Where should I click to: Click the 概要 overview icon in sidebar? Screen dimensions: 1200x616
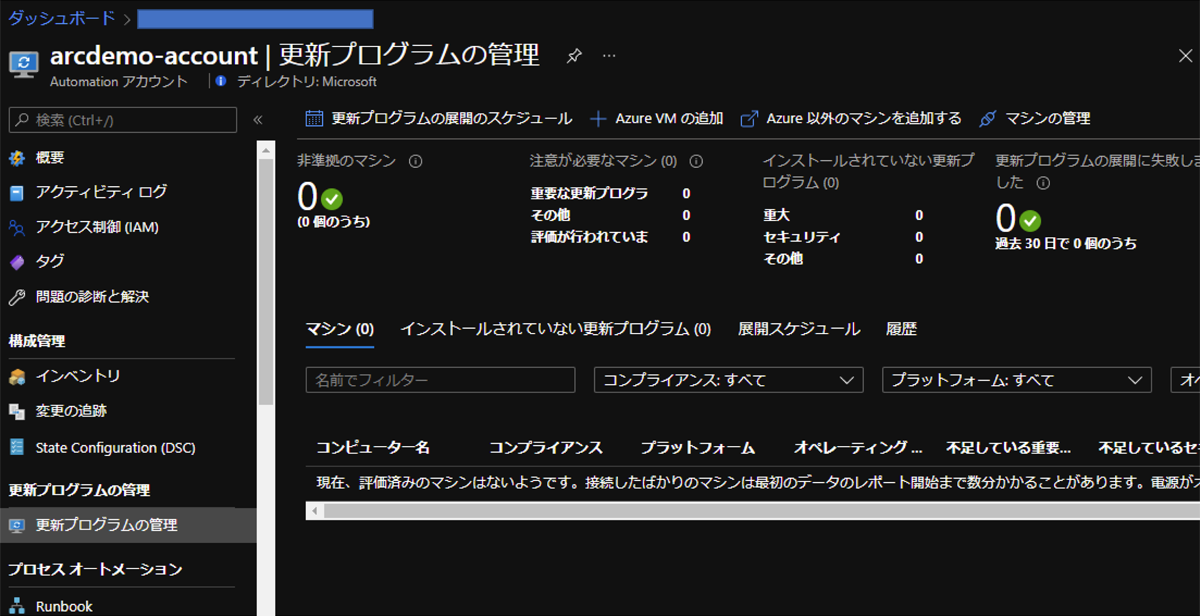[x=17, y=158]
